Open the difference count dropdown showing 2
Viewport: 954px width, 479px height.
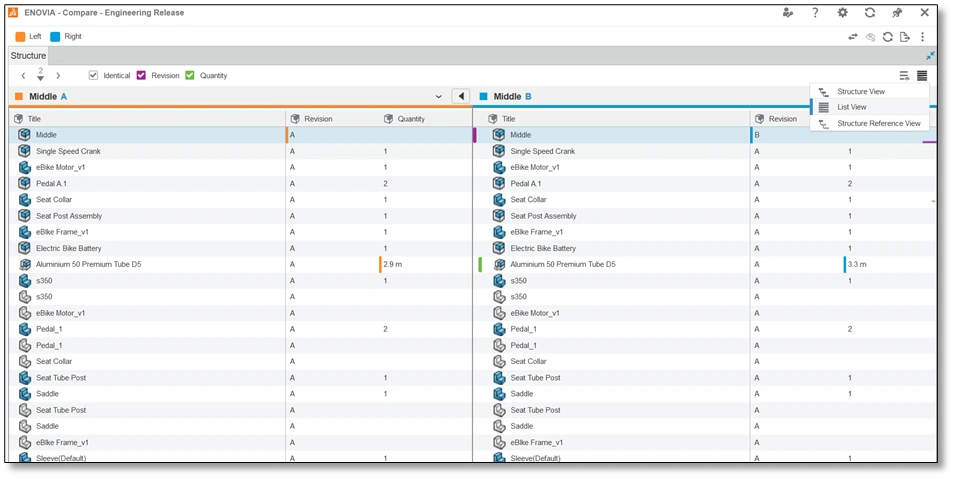coord(40,75)
